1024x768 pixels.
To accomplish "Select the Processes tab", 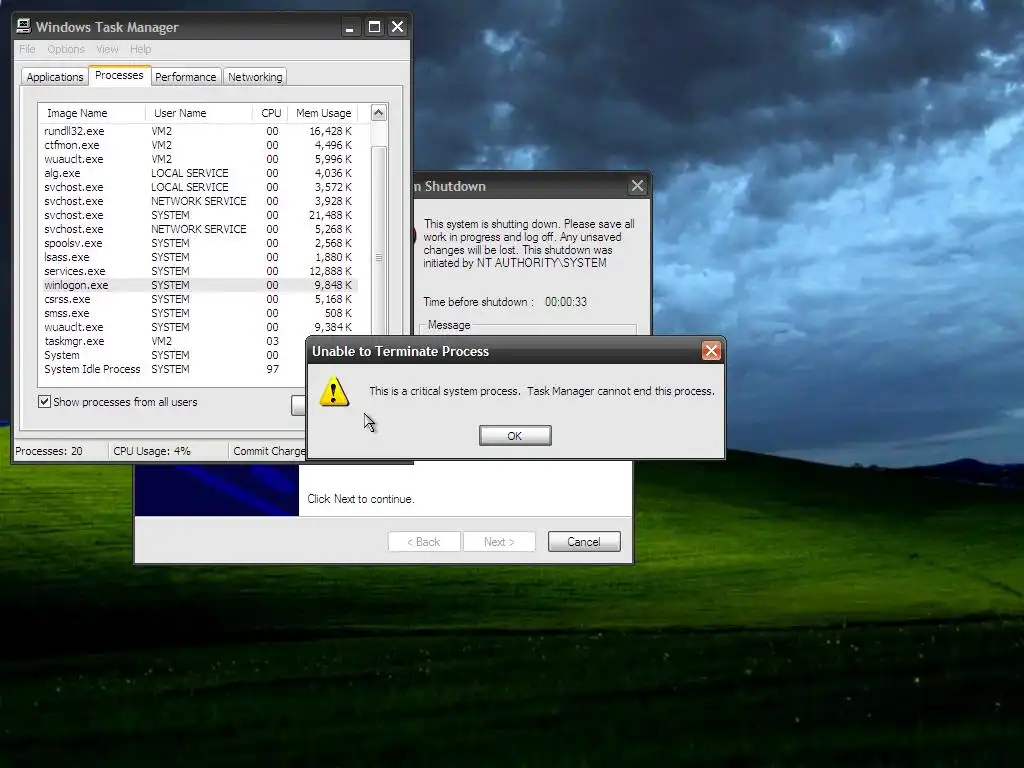I will tap(119, 75).
